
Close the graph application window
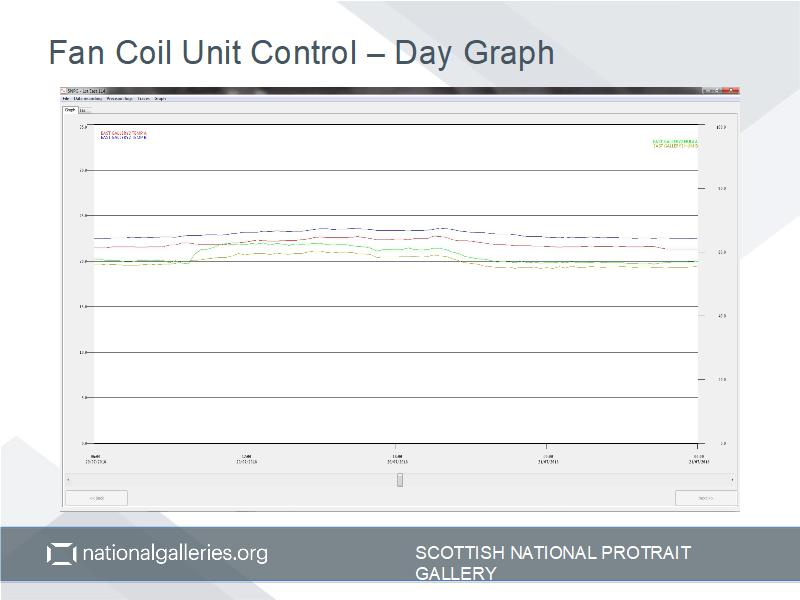click(x=733, y=91)
